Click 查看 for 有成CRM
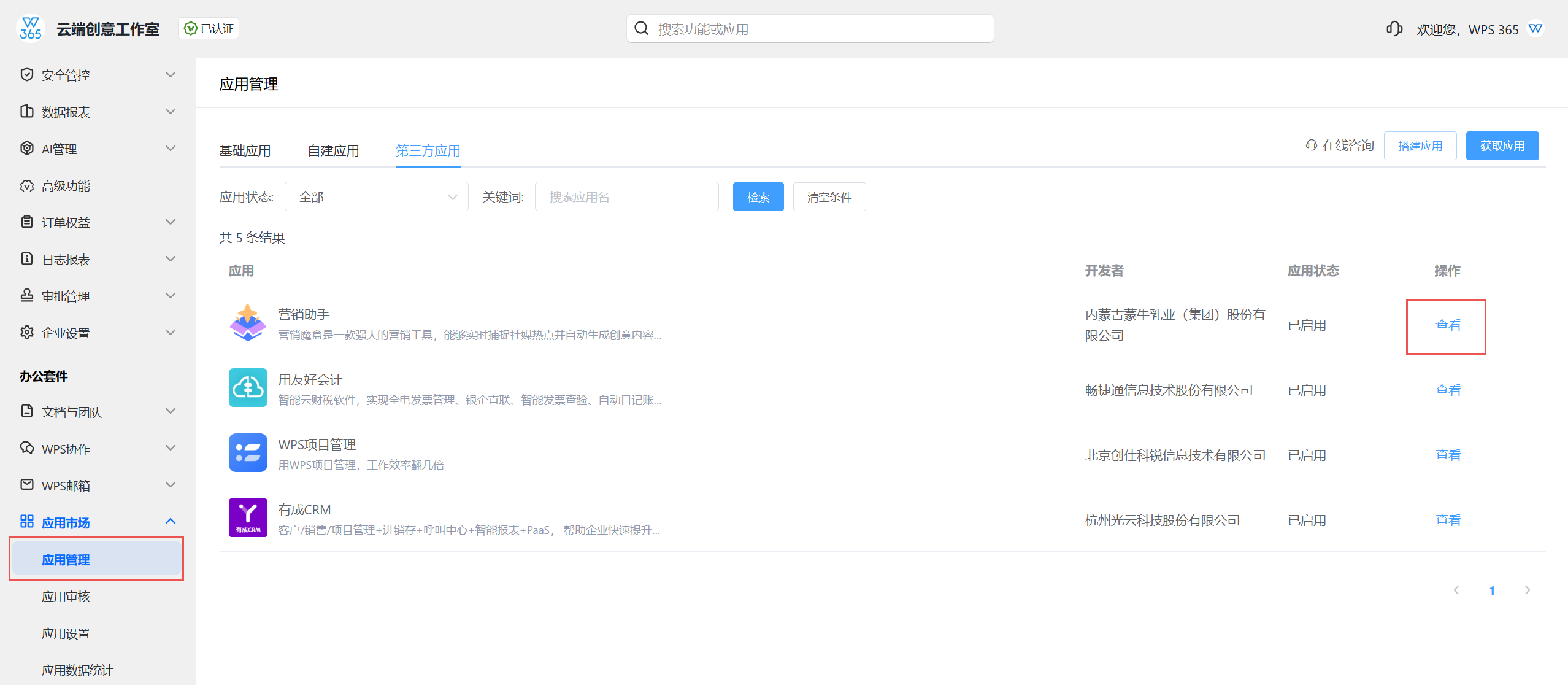Screen dimensions: 1568x685 [1448, 520]
